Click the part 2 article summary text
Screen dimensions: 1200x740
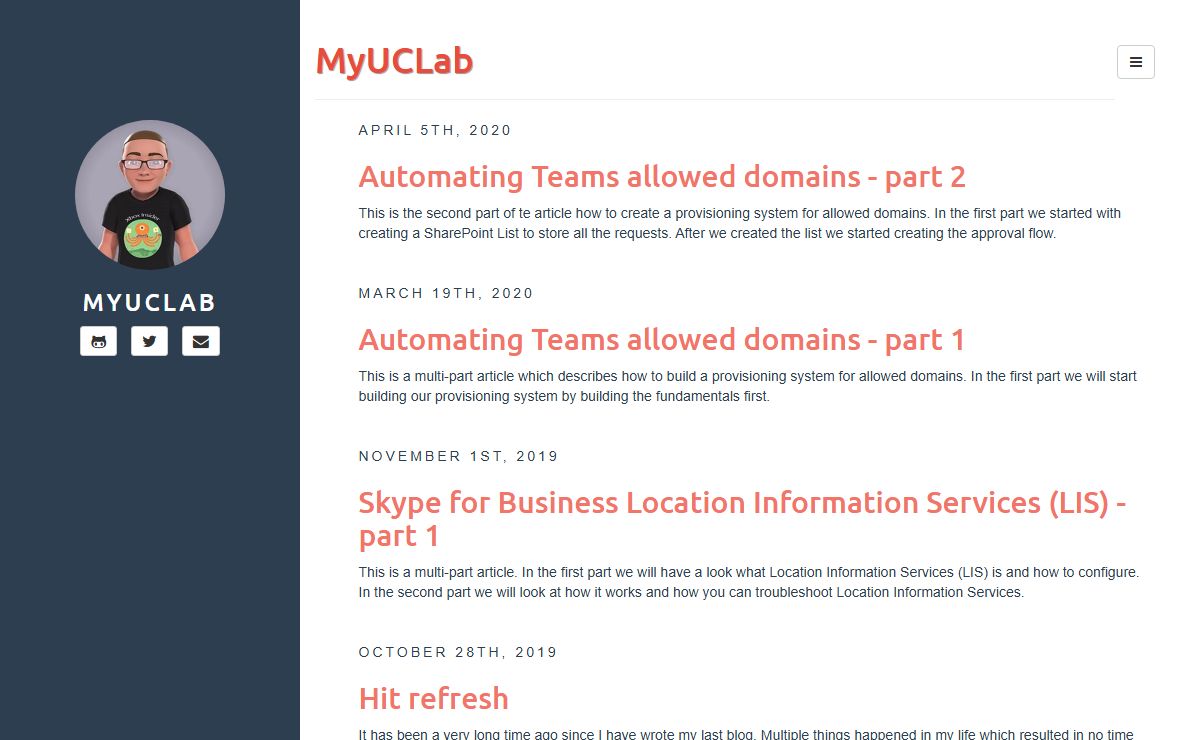(x=740, y=223)
